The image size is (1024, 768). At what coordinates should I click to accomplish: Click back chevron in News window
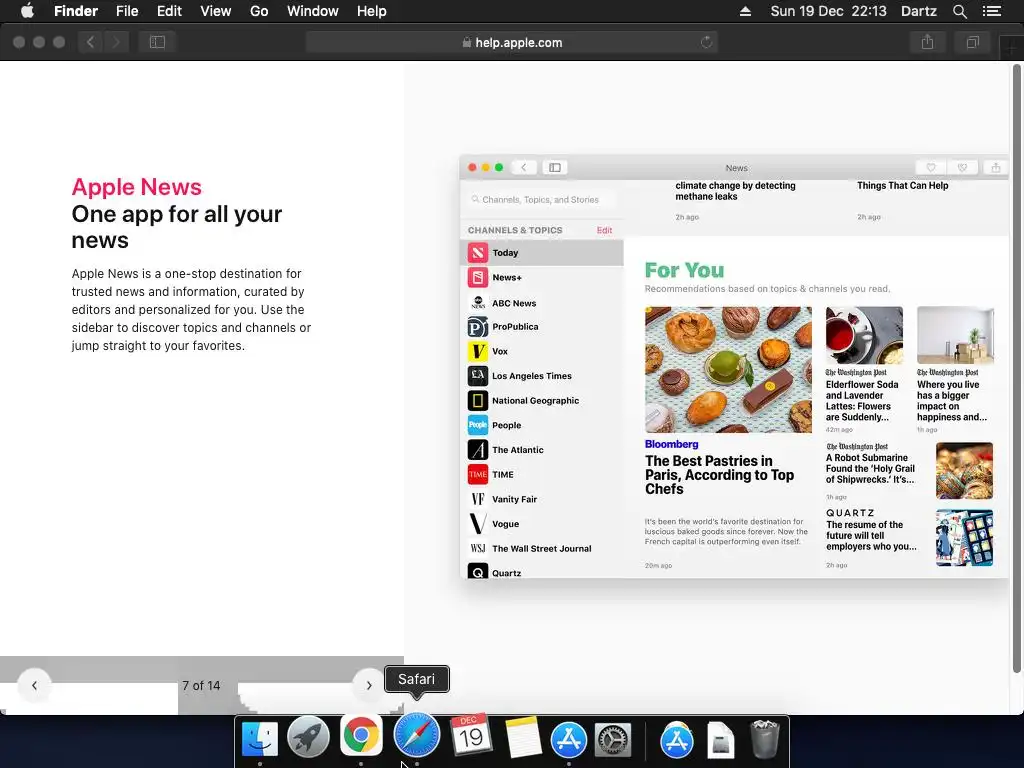coord(524,168)
